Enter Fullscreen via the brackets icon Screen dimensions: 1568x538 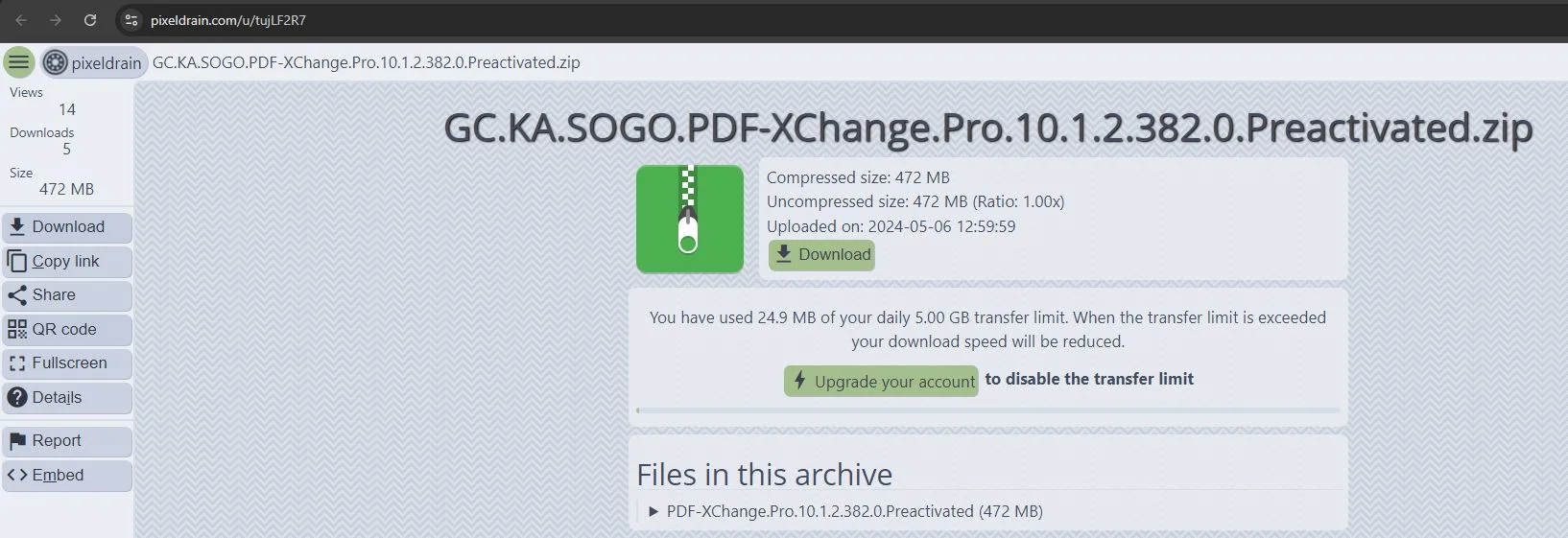pos(17,363)
